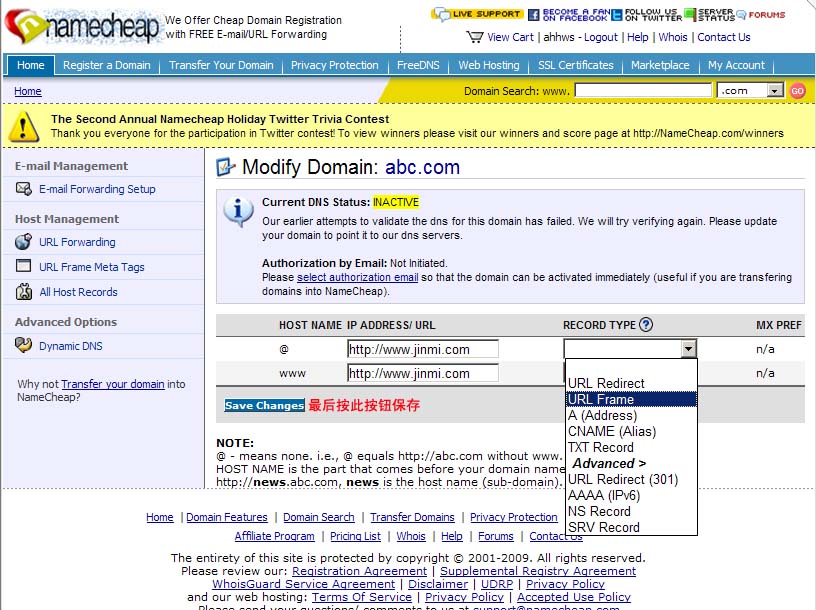Click the Become a Fan on Facebook icon

(534, 14)
